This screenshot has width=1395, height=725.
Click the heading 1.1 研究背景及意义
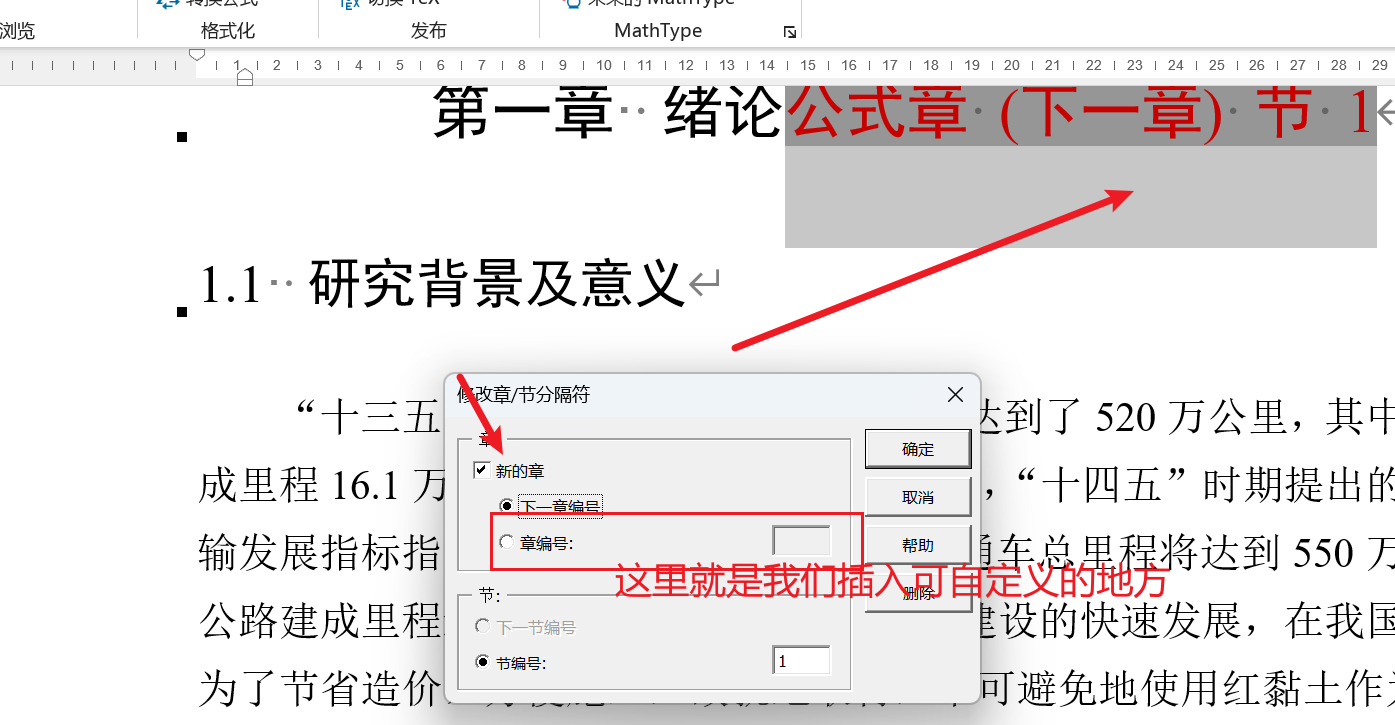click(x=441, y=284)
